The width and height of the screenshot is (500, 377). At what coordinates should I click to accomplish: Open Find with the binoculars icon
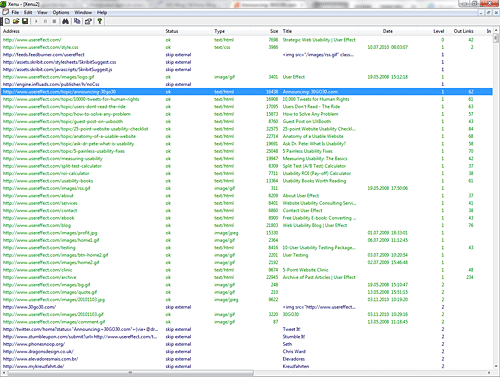click(65, 21)
